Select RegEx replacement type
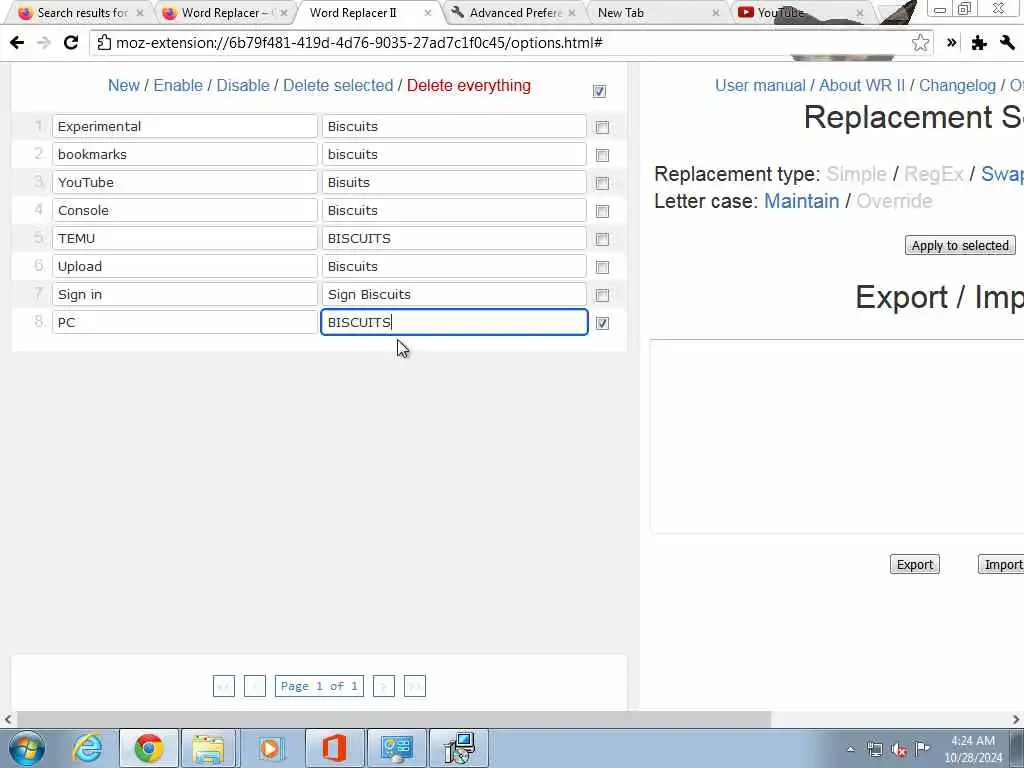The image size is (1024, 768). click(x=934, y=174)
